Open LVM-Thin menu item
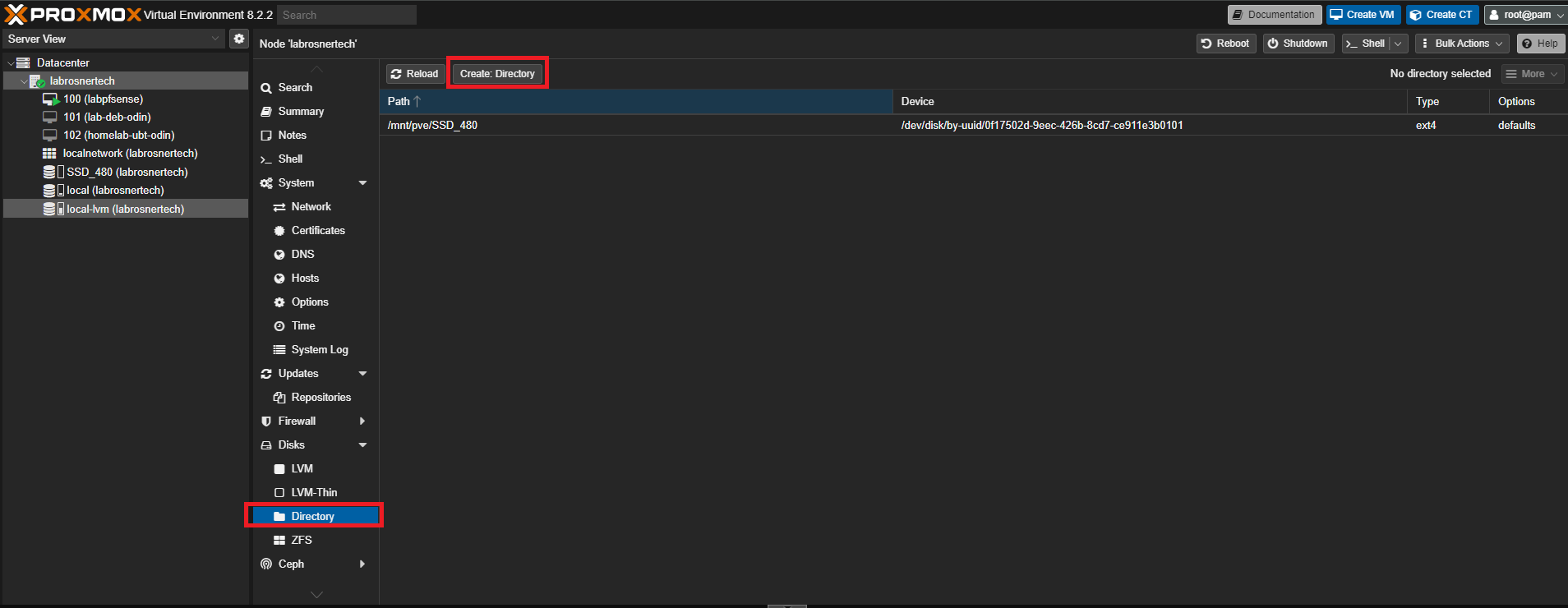This screenshot has height=608, width=1568. pos(316,492)
